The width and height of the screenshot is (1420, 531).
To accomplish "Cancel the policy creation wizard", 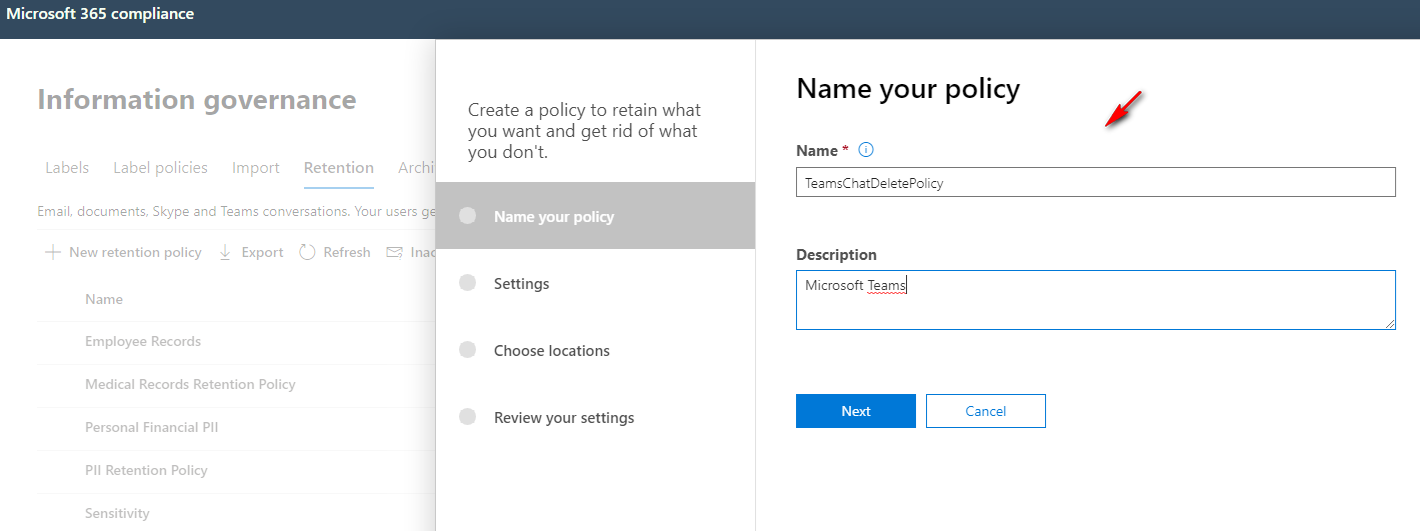I will [985, 411].
